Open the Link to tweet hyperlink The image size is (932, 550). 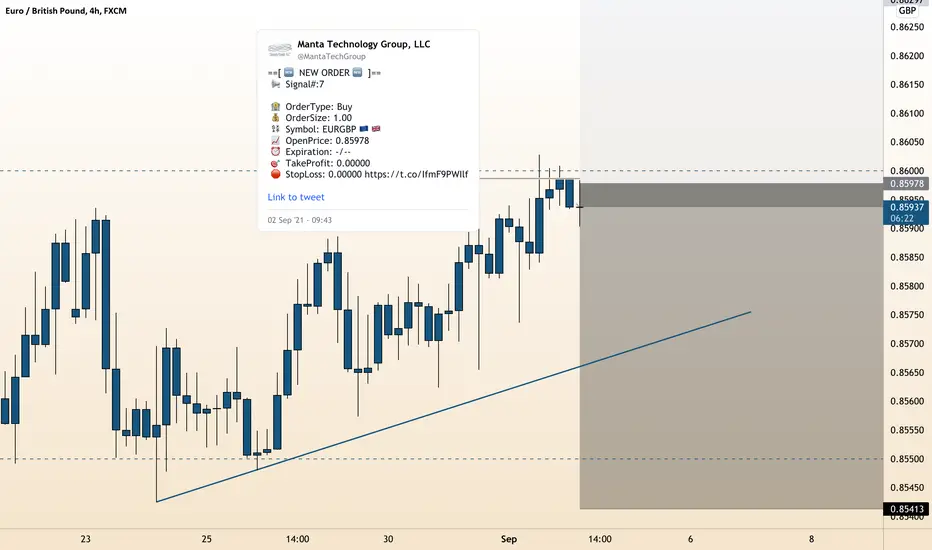tap(295, 197)
